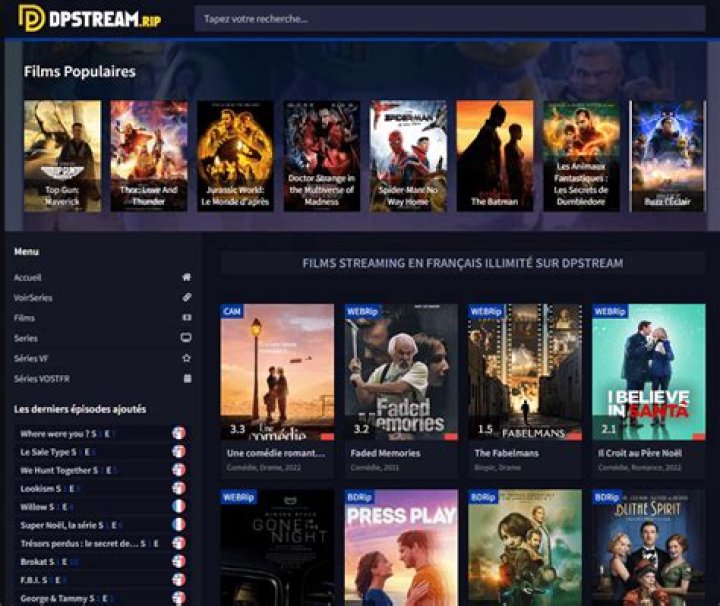Click the flag icon beside Trésors perdus

[x=179, y=543]
